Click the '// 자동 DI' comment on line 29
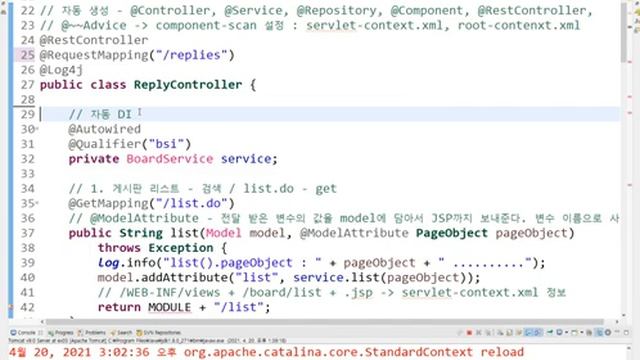The height and width of the screenshot is (360, 640). [100, 114]
